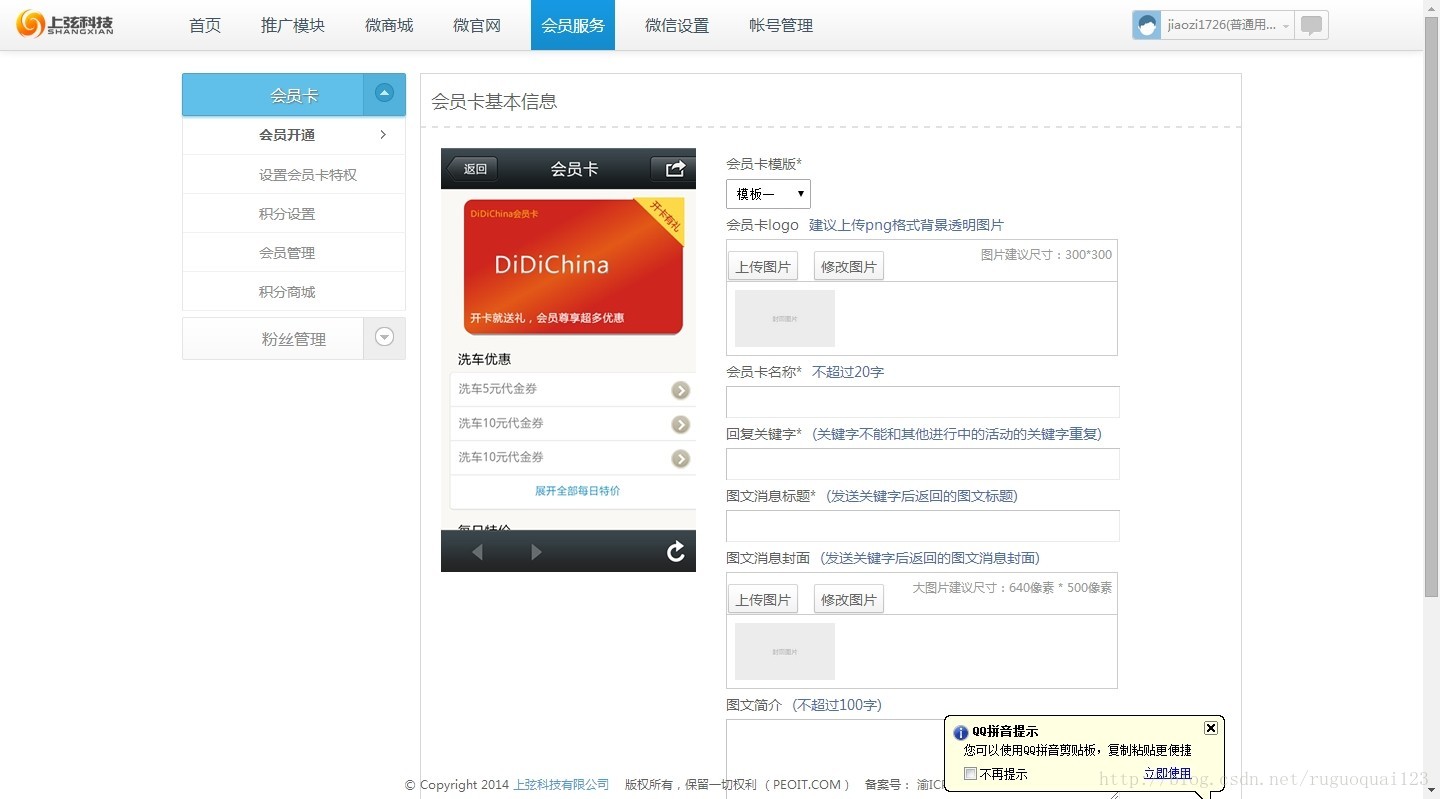Click 修改图片 for 会员卡logo

coord(849,266)
